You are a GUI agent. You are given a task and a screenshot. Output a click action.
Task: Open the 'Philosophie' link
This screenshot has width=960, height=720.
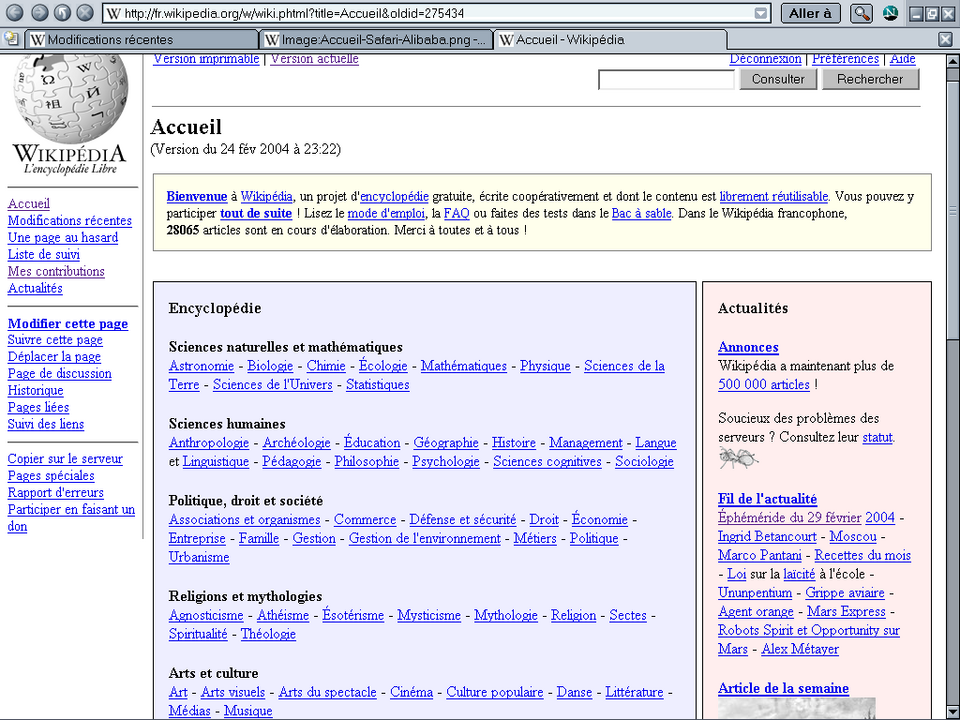pos(367,462)
